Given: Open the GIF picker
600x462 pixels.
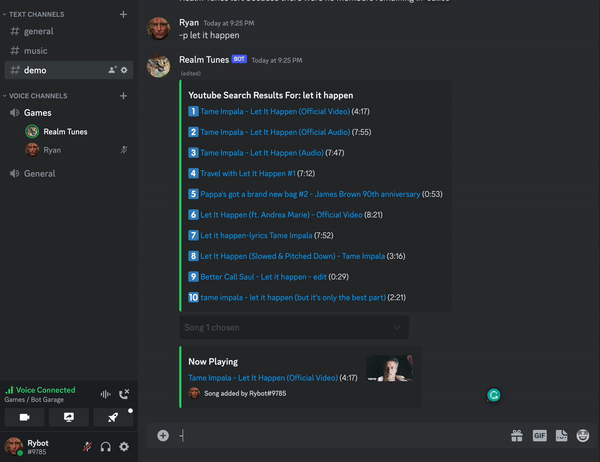Looking at the screenshot, I should [540, 436].
